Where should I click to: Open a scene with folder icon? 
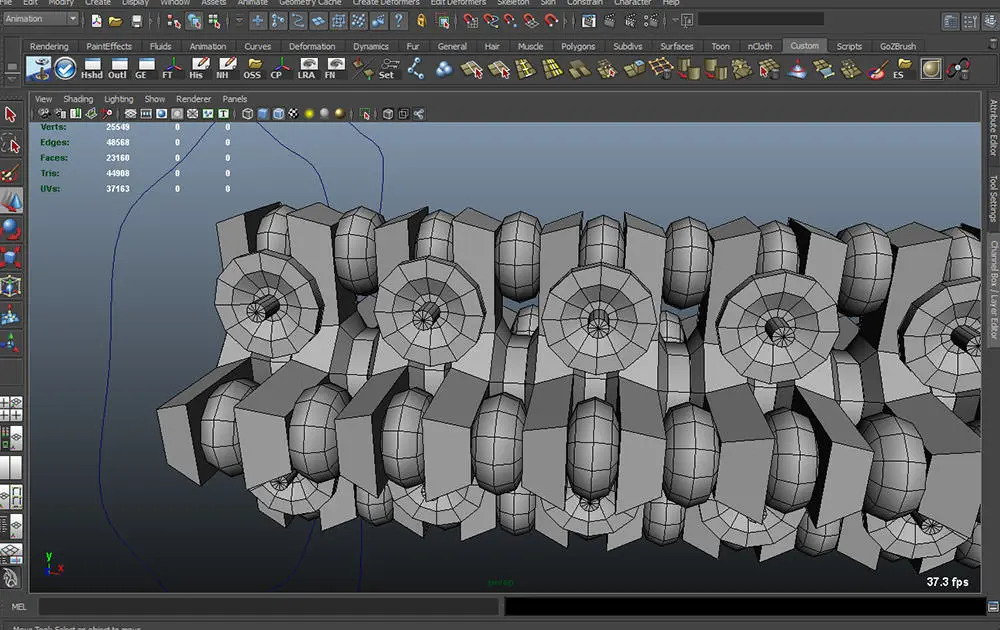pyautogui.click(x=115, y=22)
